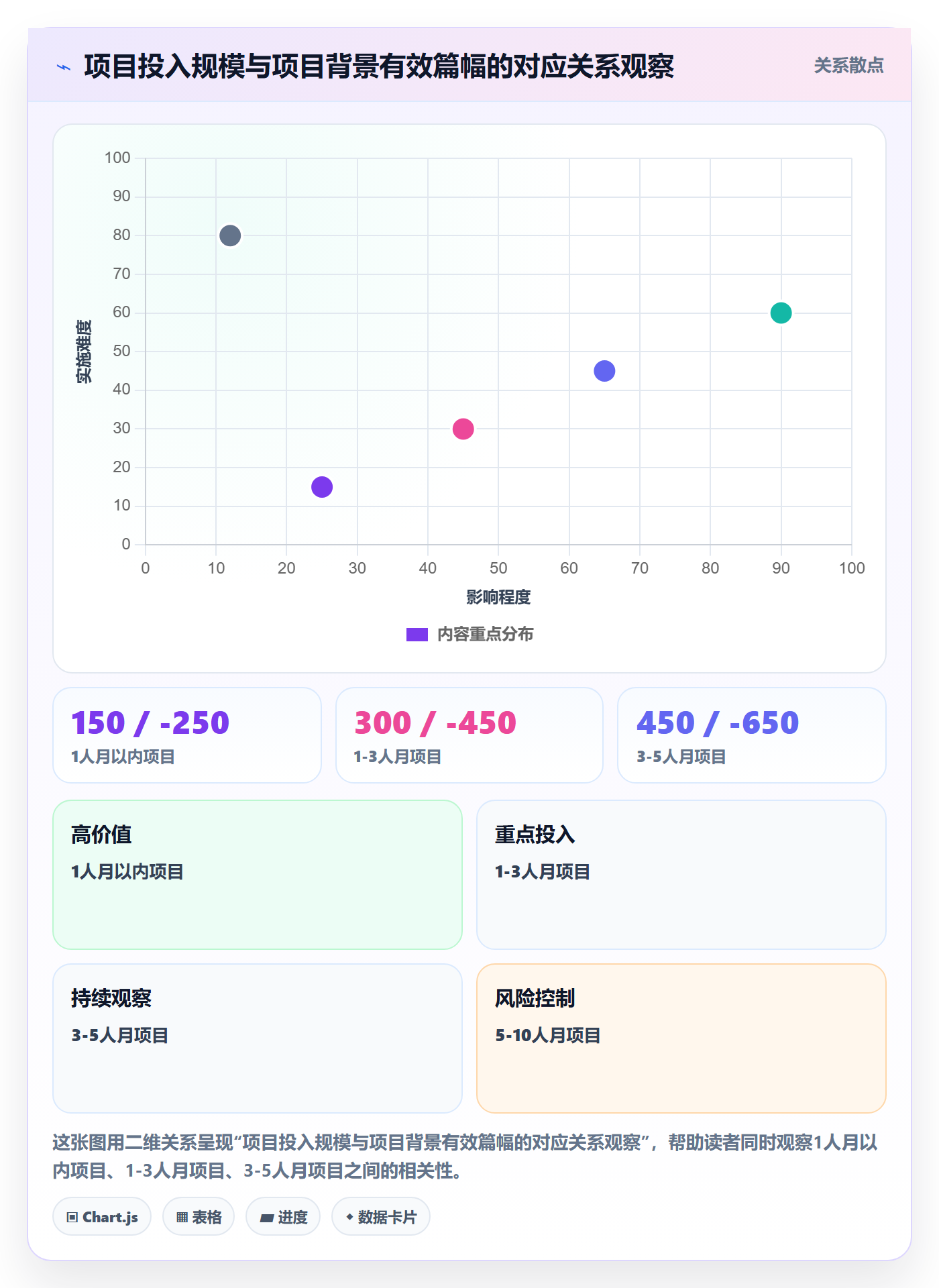Click 3-5人月项目 label under 450 / -650
939x1288 pixels.
coord(681,757)
